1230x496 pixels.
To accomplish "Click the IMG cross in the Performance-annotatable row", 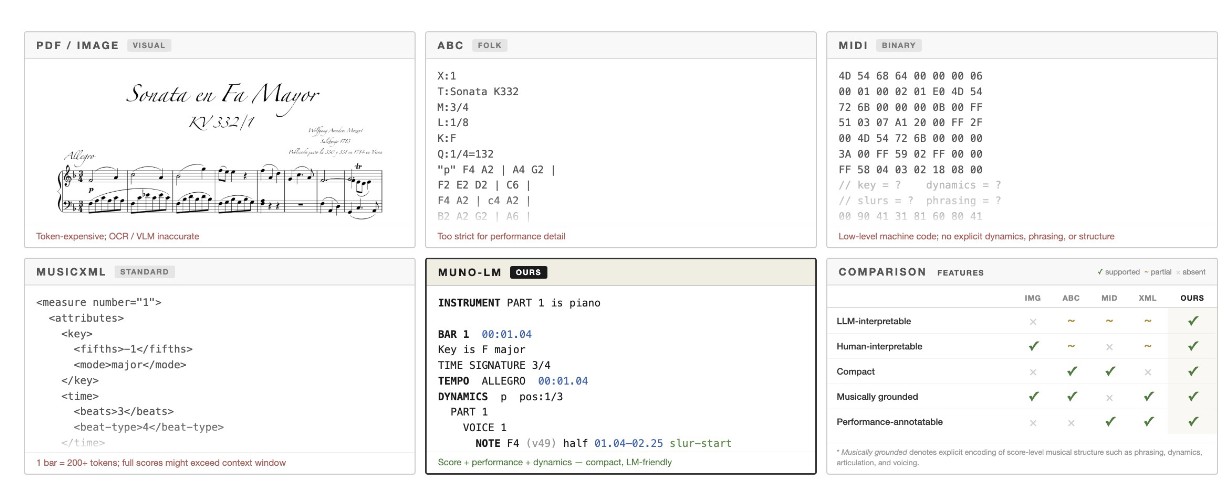I will click(x=1033, y=422).
